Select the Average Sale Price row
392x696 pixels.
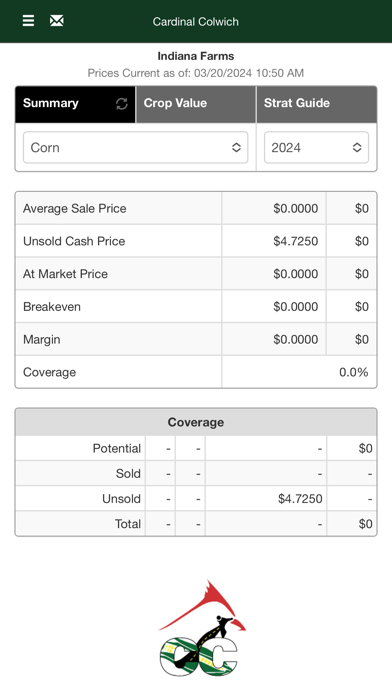click(x=196, y=208)
